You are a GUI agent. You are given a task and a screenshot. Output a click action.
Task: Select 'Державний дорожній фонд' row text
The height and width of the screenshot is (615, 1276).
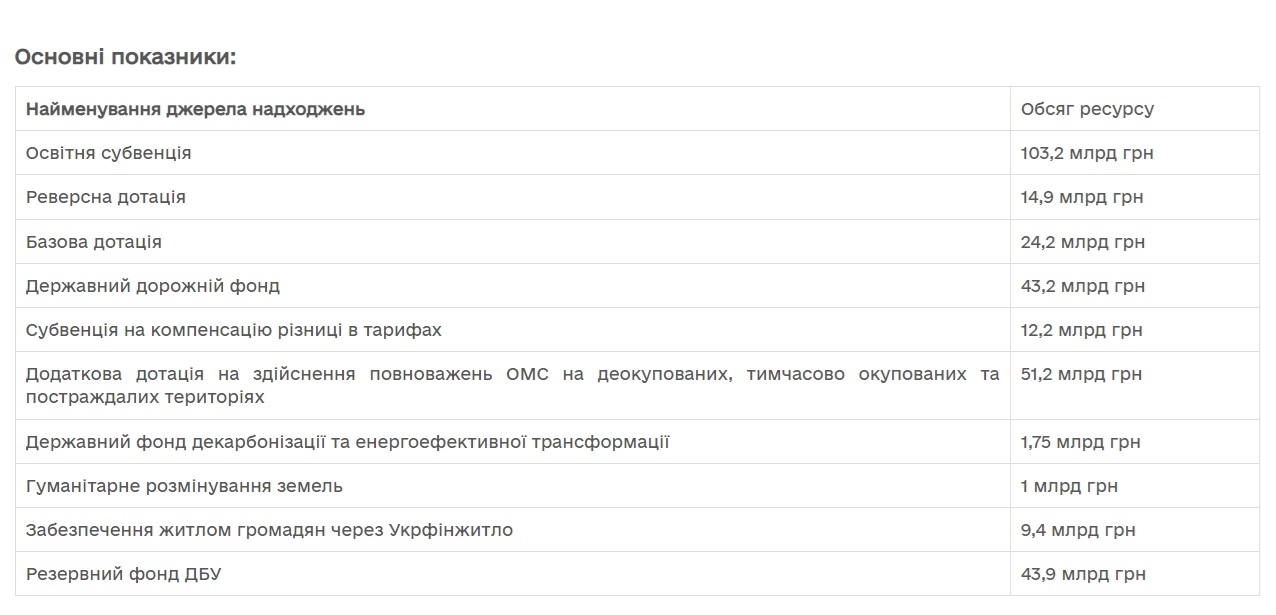(x=153, y=286)
